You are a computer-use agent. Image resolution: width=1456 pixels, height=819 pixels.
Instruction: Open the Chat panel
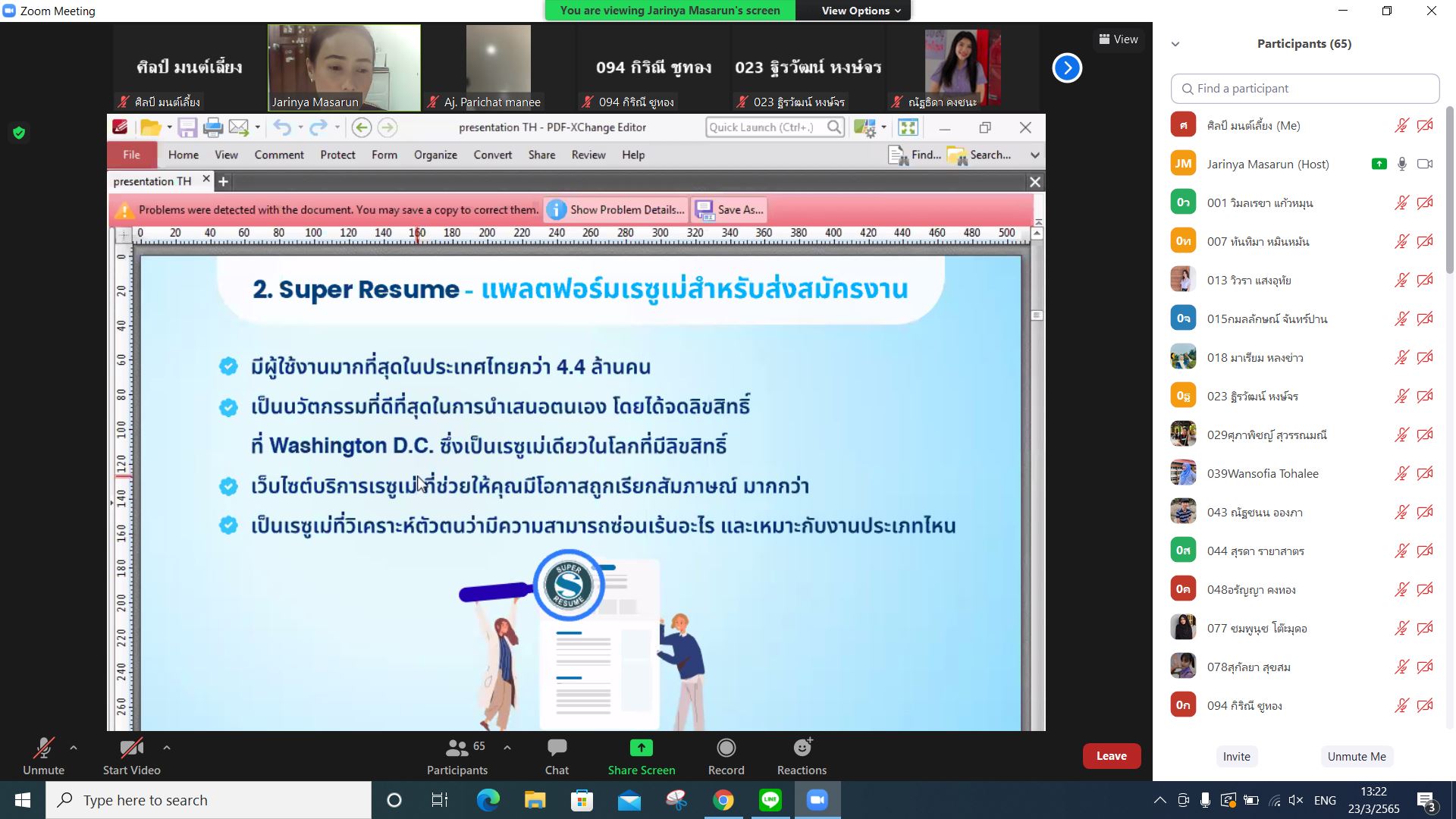[x=557, y=757]
